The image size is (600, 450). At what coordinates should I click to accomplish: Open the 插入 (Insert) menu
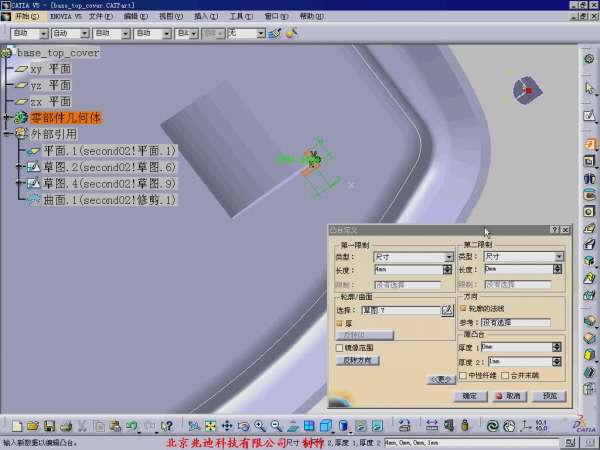point(201,16)
